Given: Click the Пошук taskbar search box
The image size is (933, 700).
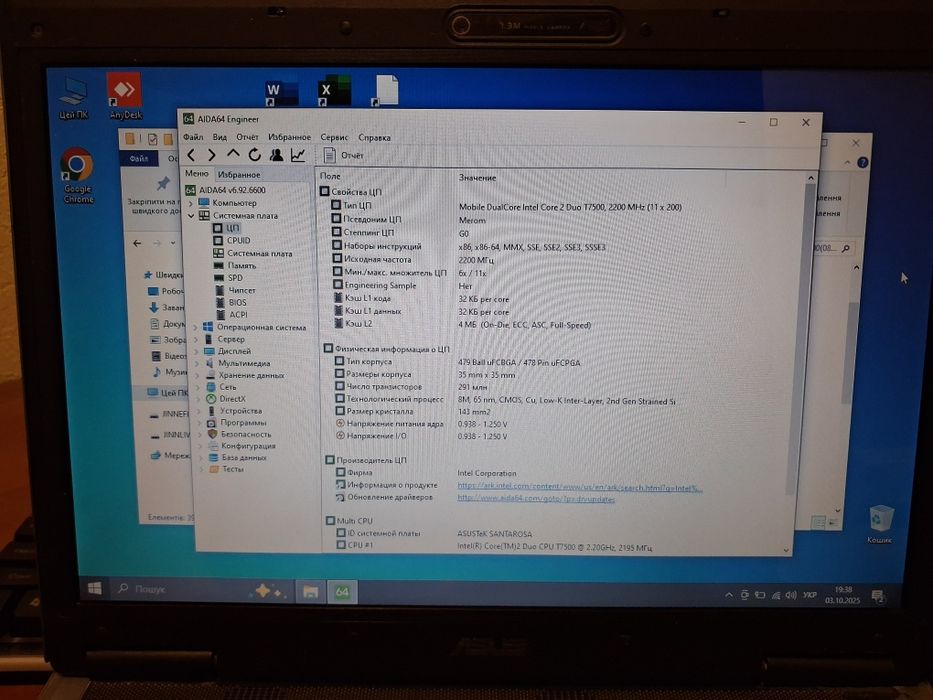Looking at the screenshot, I should tap(181, 589).
